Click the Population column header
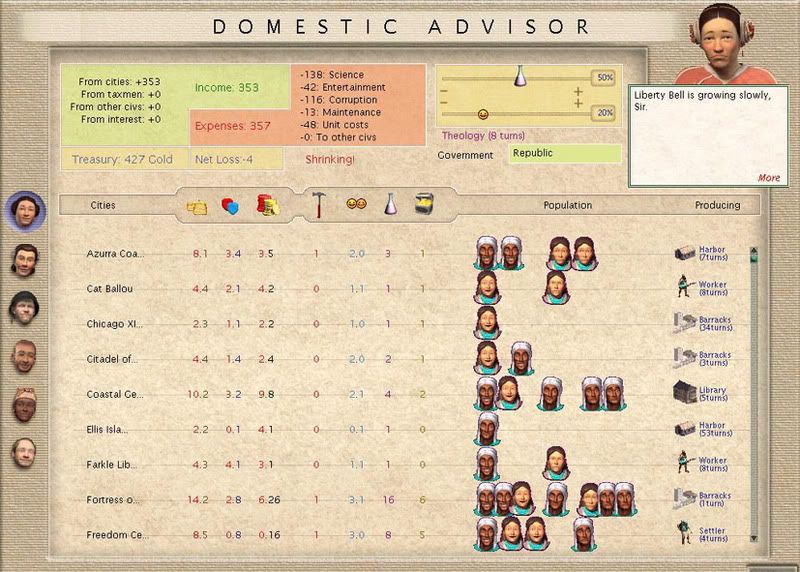 [x=567, y=205]
